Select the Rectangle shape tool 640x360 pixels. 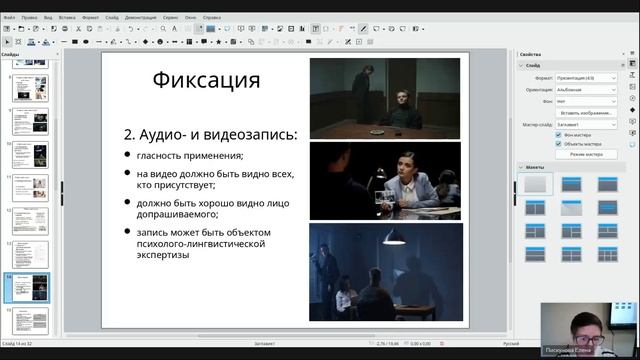click(75, 42)
